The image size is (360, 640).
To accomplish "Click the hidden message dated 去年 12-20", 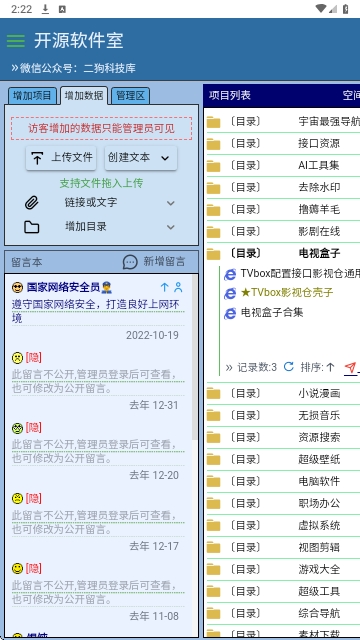I will (x=98, y=451).
